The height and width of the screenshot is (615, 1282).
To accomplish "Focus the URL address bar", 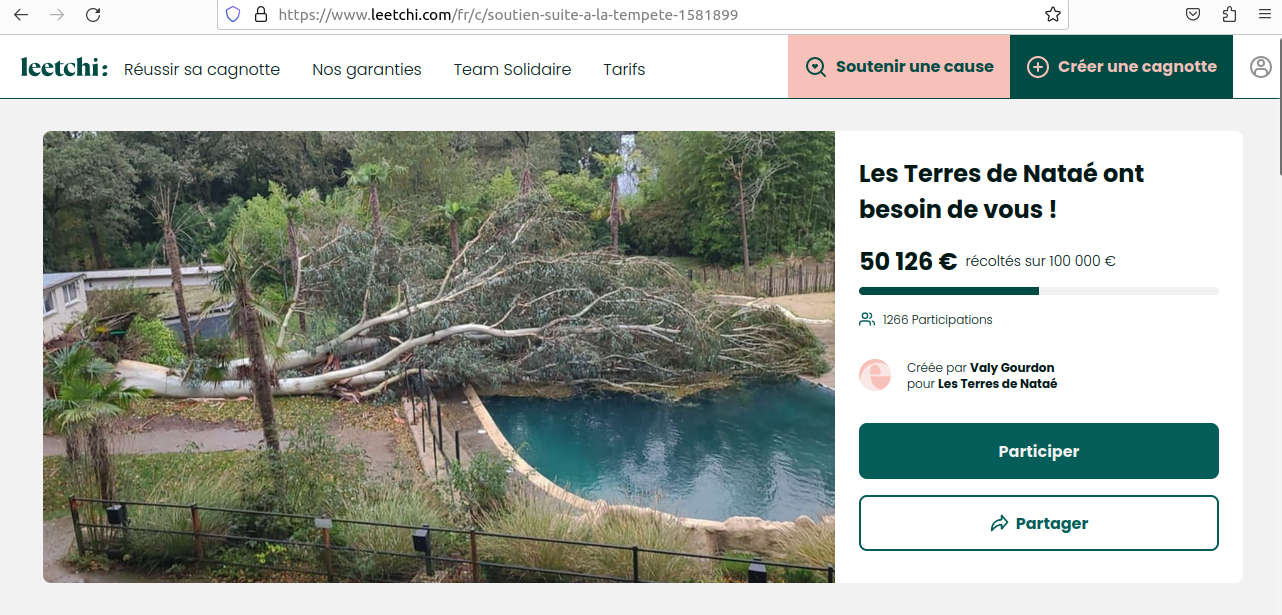I will (642, 15).
